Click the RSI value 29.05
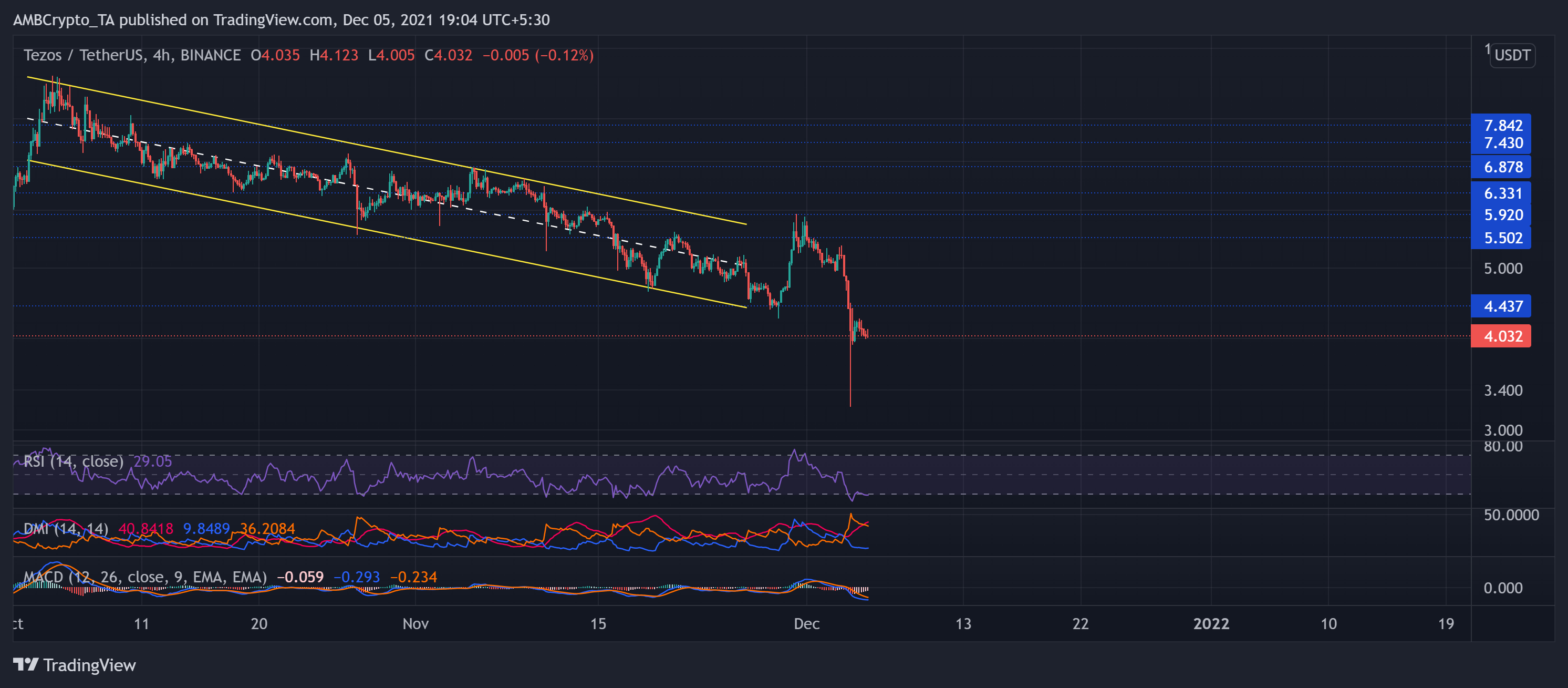 [154, 461]
